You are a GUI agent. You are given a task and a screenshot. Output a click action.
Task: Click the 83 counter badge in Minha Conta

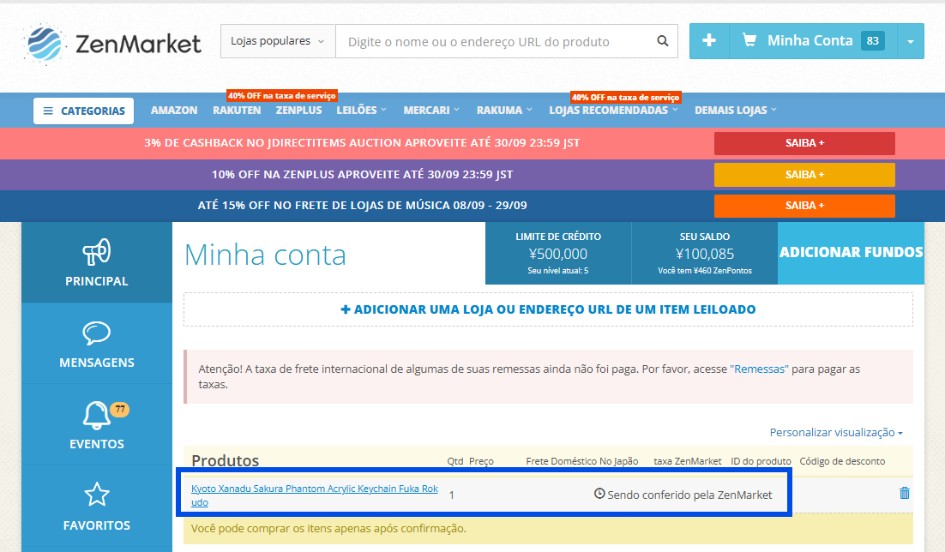coord(873,41)
